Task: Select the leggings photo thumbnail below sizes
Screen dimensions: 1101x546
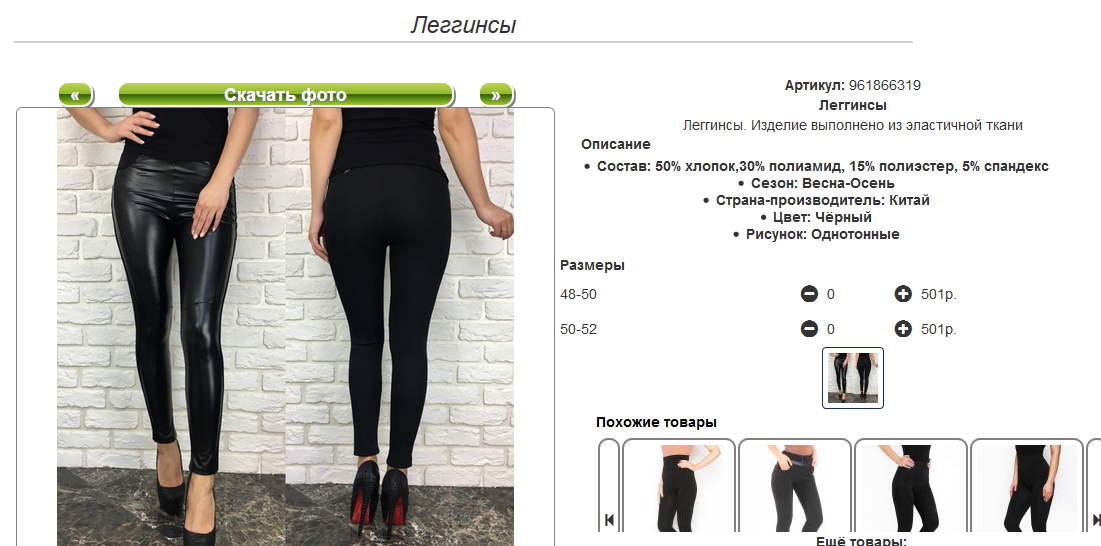Action: coord(852,378)
